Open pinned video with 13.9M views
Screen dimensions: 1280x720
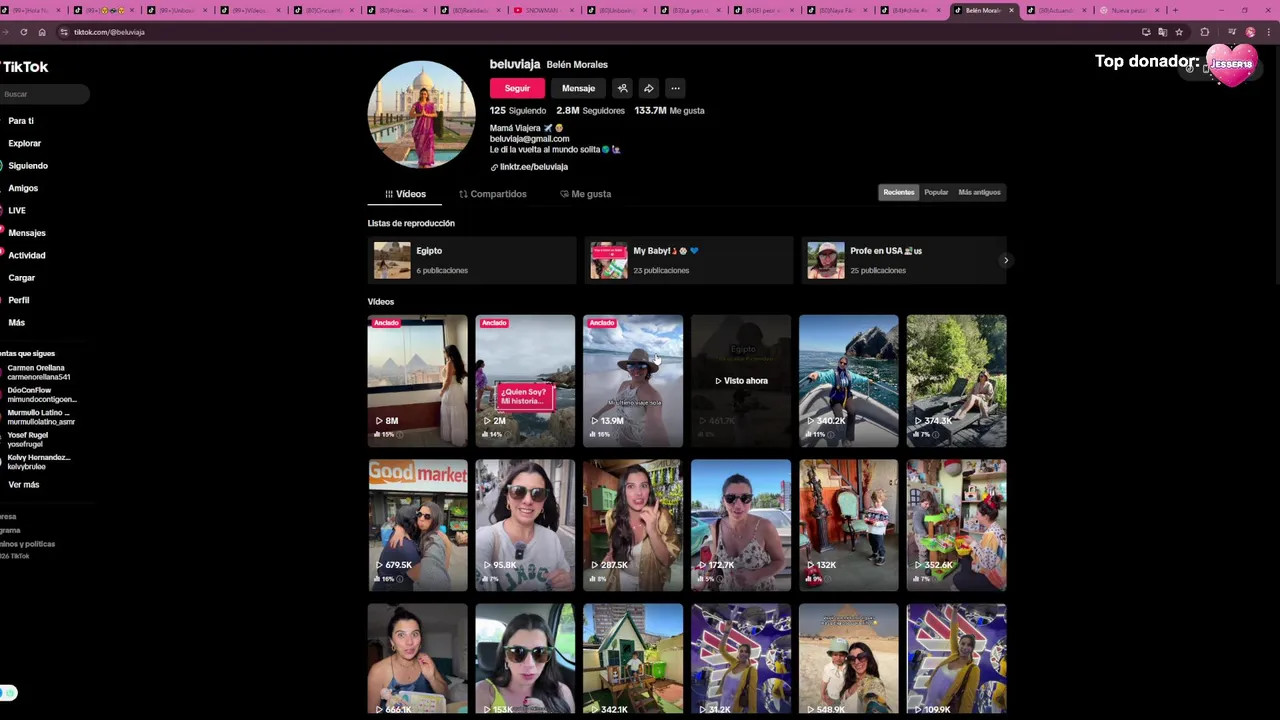click(633, 380)
